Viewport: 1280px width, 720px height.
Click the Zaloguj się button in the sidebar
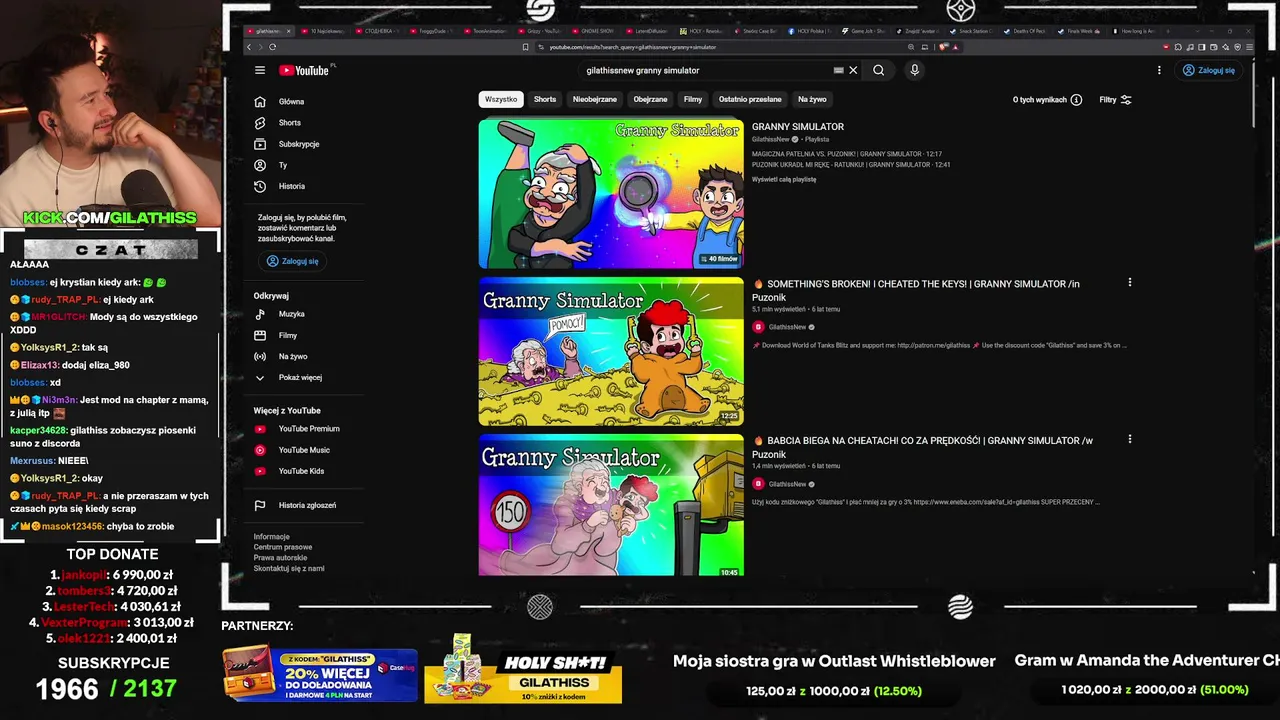292,261
